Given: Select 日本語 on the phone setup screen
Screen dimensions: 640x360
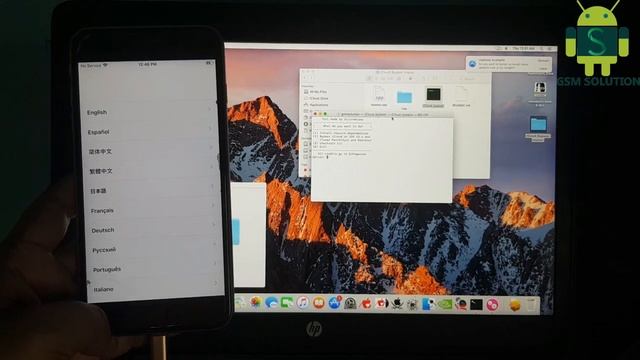Looking at the screenshot, I should pyautogui.click(x=98, y=191).
